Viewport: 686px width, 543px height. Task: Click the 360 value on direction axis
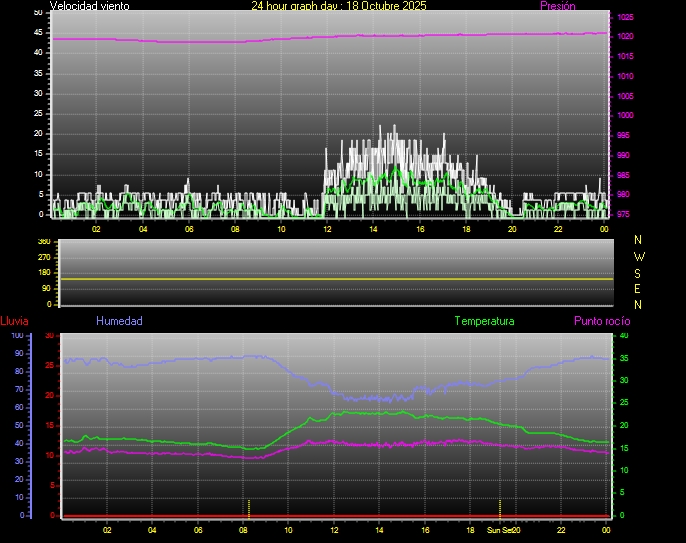click(43, 242)
